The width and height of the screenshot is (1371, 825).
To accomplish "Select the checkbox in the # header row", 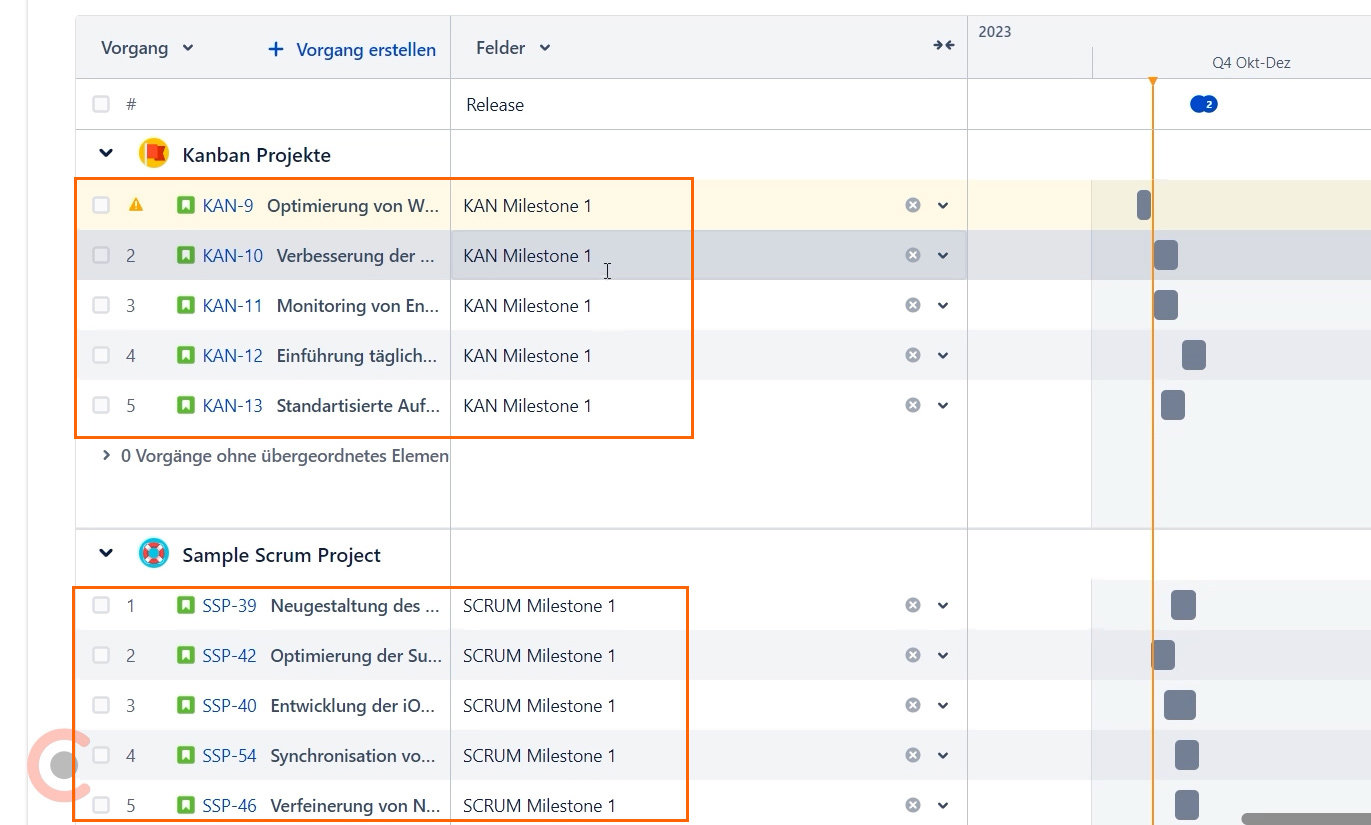I will [100, 103].
